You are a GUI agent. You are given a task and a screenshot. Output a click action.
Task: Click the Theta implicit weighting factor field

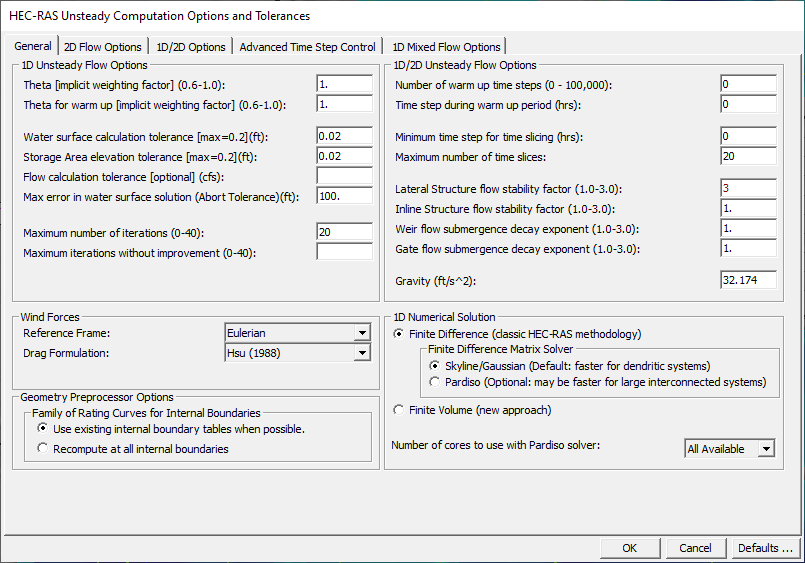(344, 84)
